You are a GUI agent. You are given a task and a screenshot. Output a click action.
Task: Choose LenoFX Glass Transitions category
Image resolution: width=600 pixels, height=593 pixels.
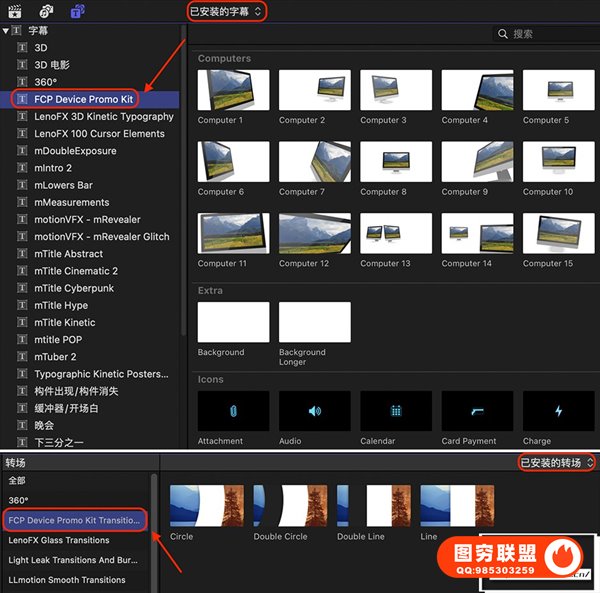click(59, 540)
